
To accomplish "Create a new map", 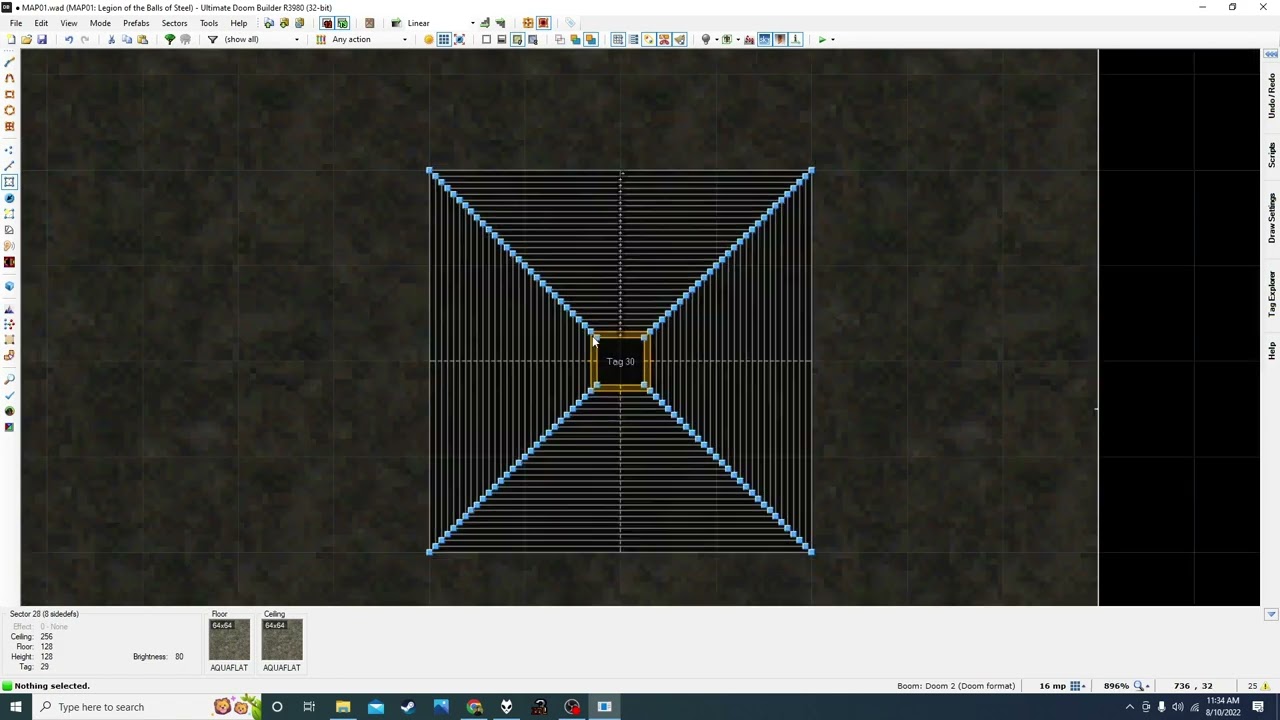I will [x=10, y=39].
